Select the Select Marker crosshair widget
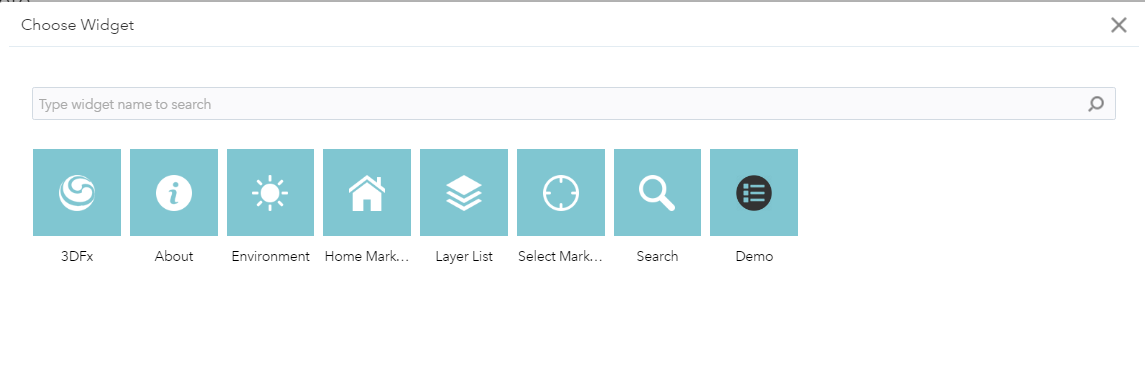The height and width of the screenshot is (384, 1145). [561, 193]
